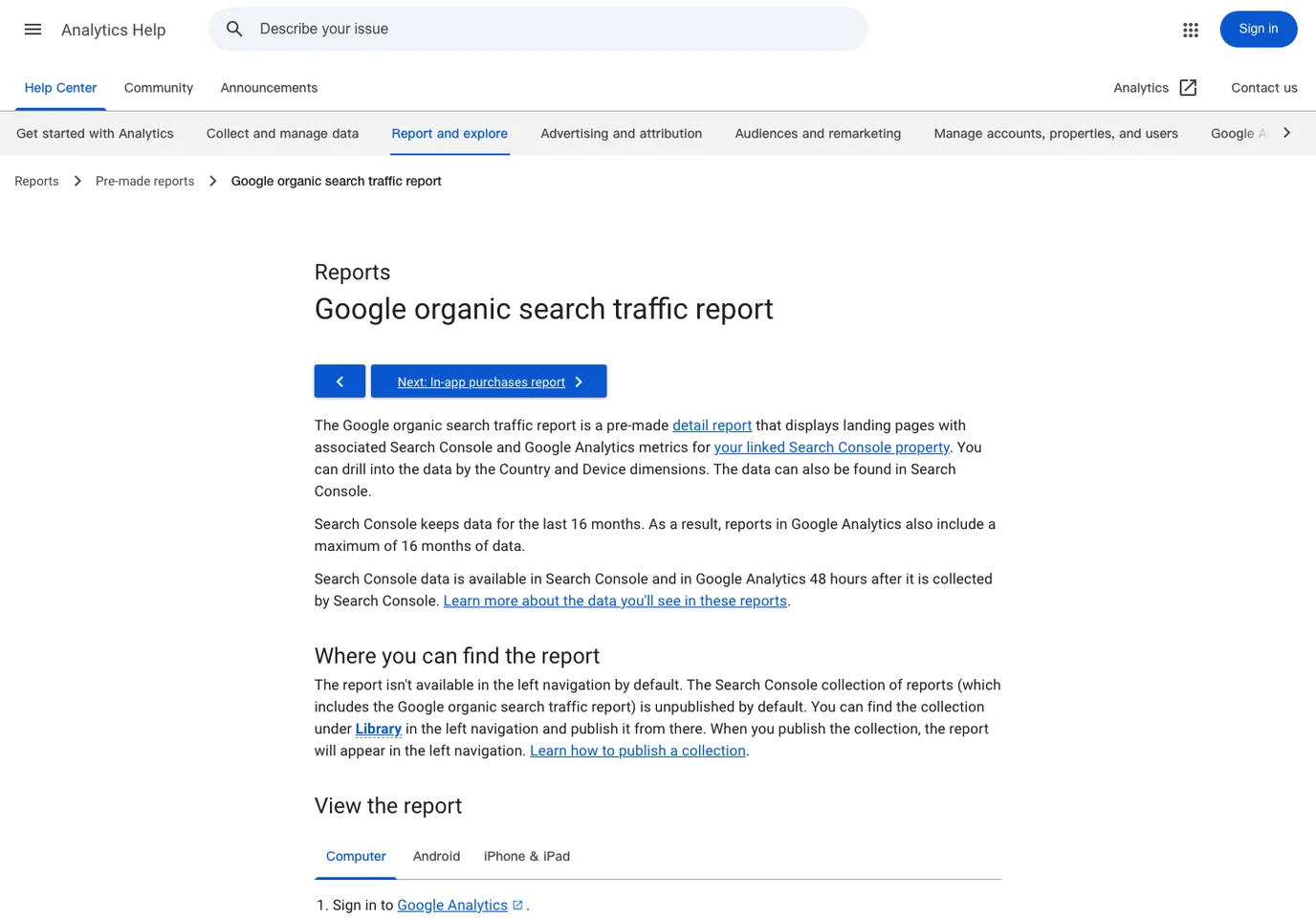Open the detail report link
The image size is (1316, 918).
tap(712, 426)
